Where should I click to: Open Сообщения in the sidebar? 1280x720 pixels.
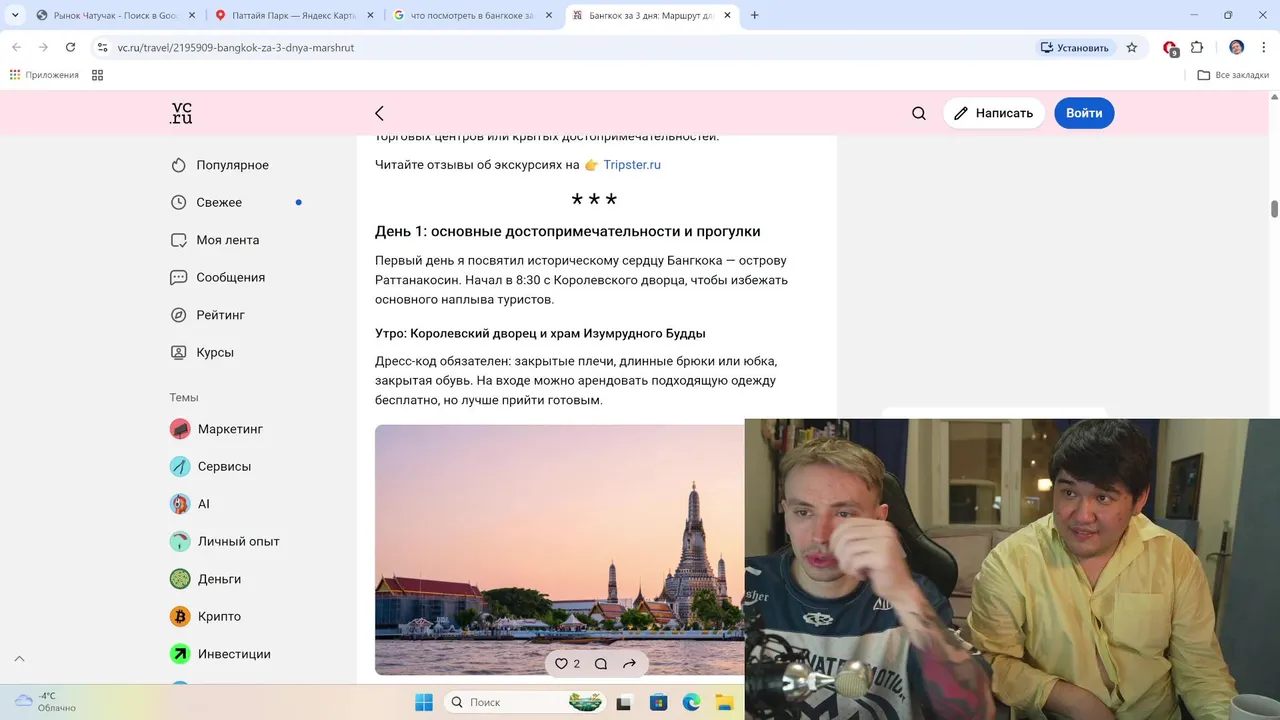pyautogui.click(x=217, y=277)
